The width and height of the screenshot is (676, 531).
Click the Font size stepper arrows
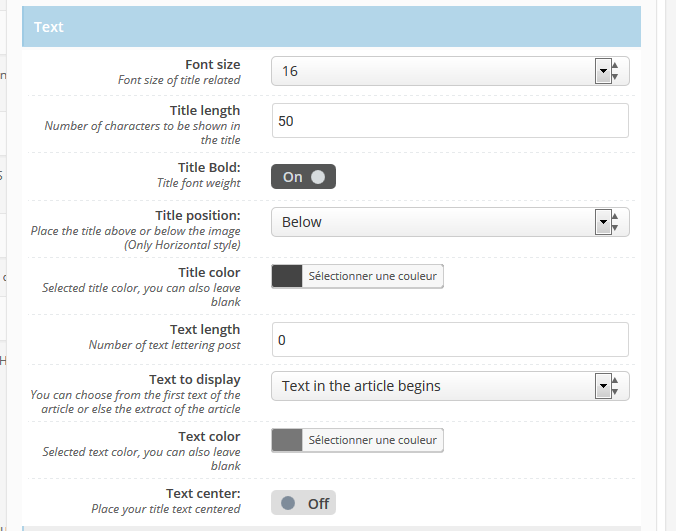click(615, 71)
